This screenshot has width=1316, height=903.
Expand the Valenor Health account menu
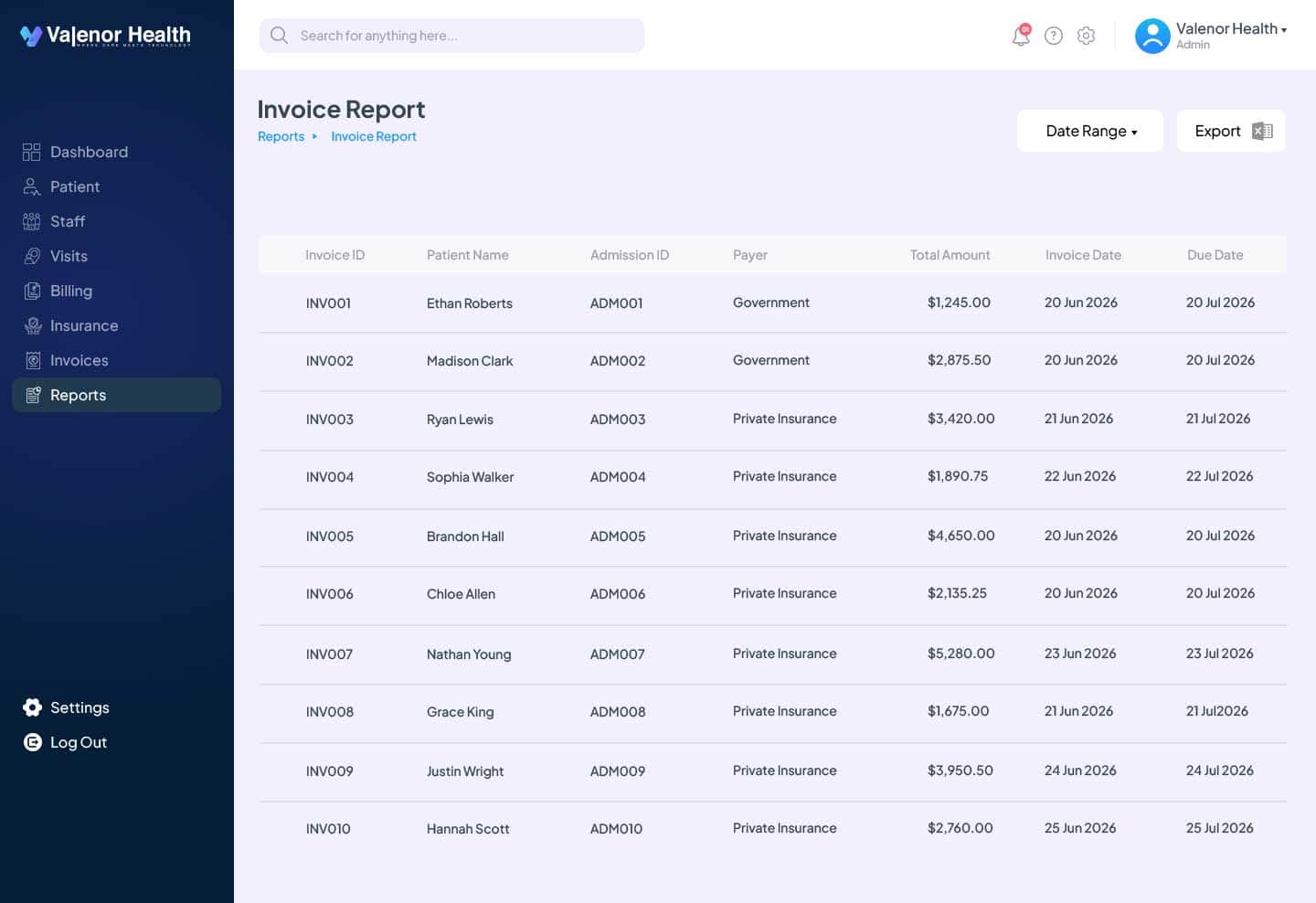(1231, 29)
